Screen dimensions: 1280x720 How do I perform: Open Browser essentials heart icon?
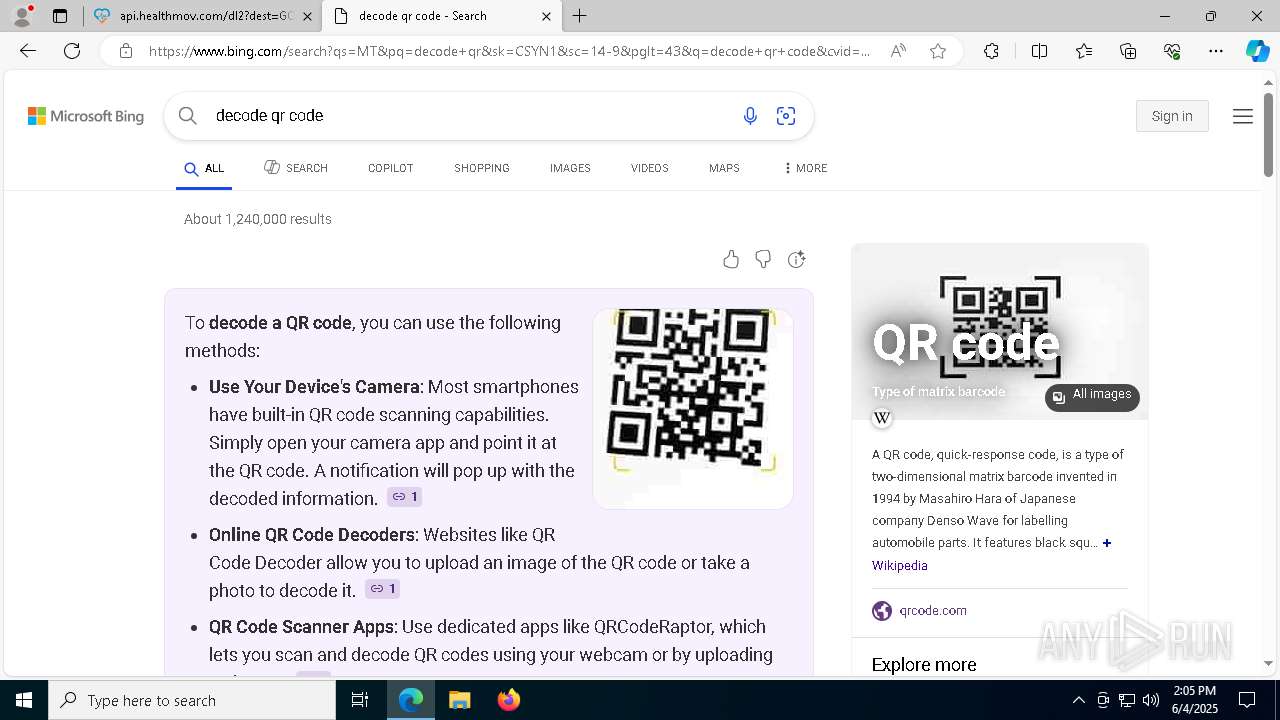click(1172, 51)
